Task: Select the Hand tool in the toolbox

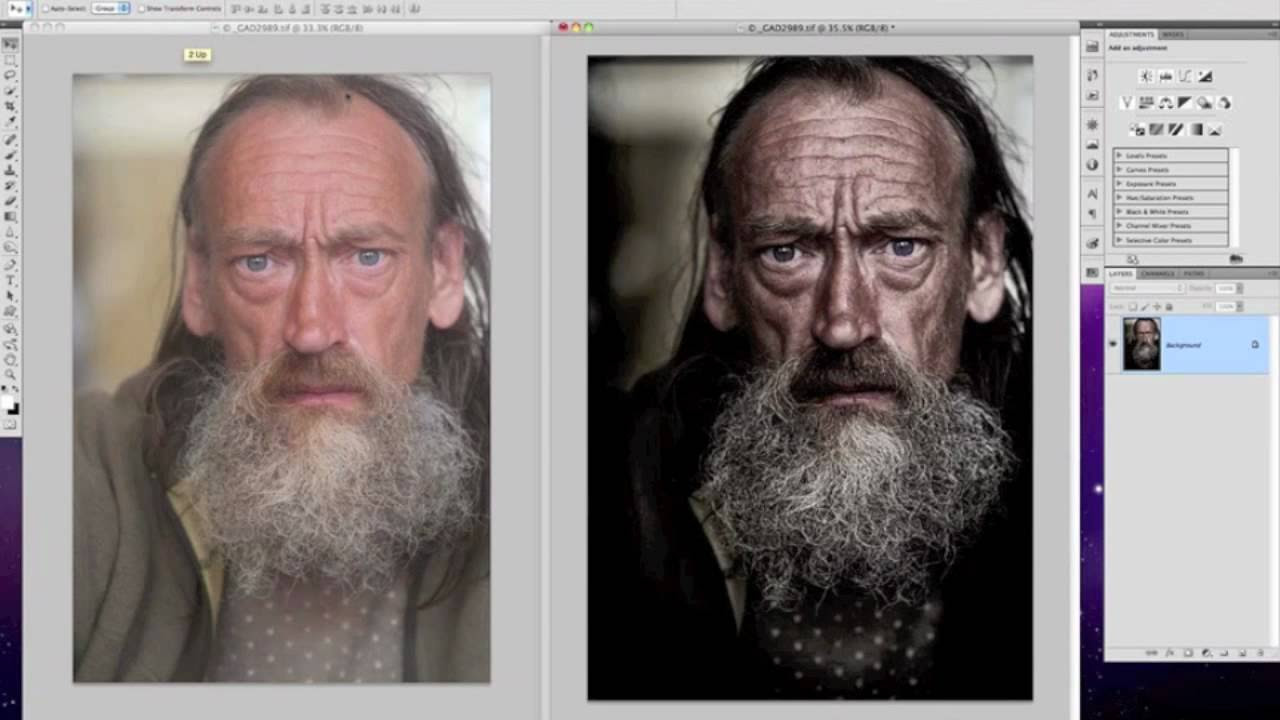Action: pyautogui.click(x=10, y=359)
